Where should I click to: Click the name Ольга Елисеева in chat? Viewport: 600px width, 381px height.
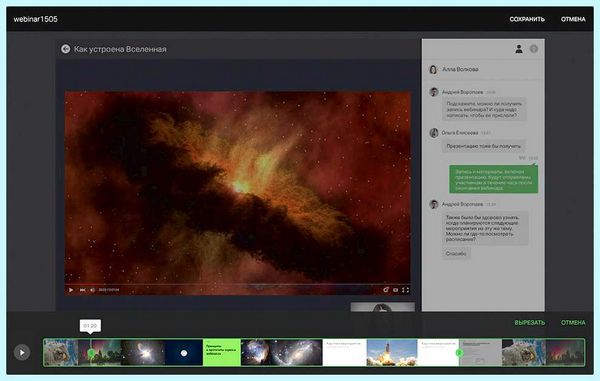pos(460,133)
